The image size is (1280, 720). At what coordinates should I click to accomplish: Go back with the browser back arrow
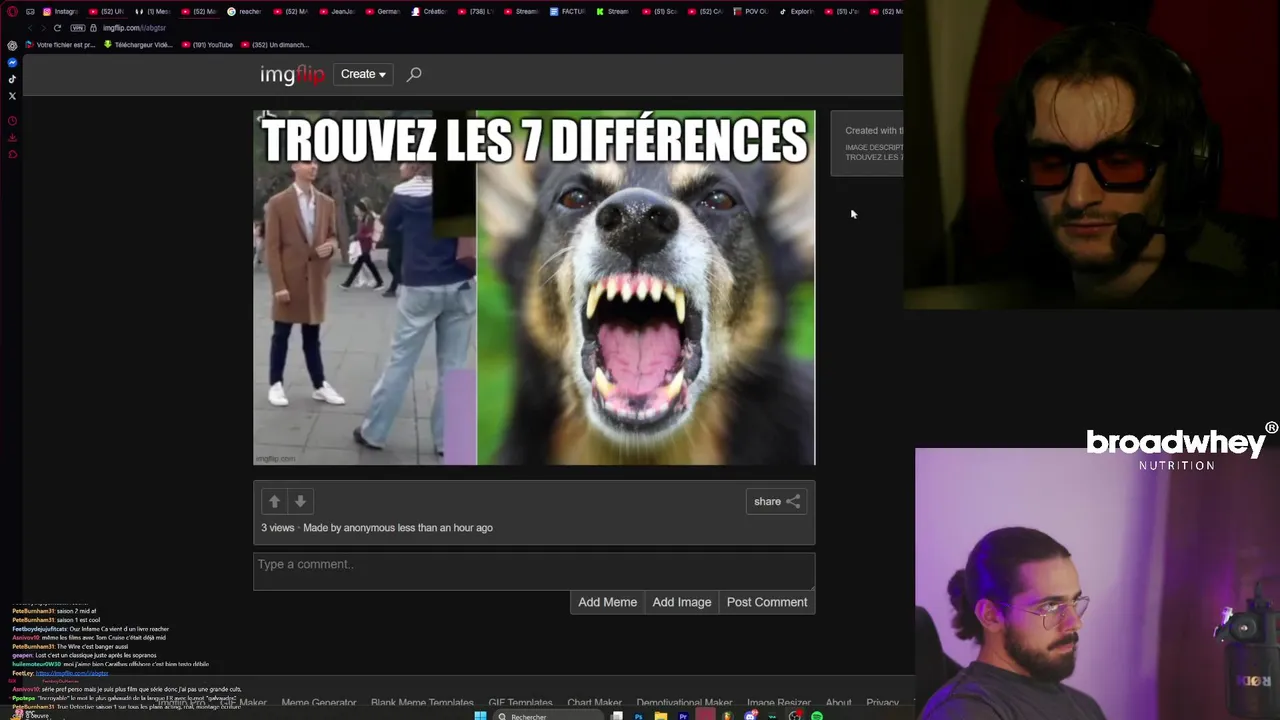(x=29, y=28)
